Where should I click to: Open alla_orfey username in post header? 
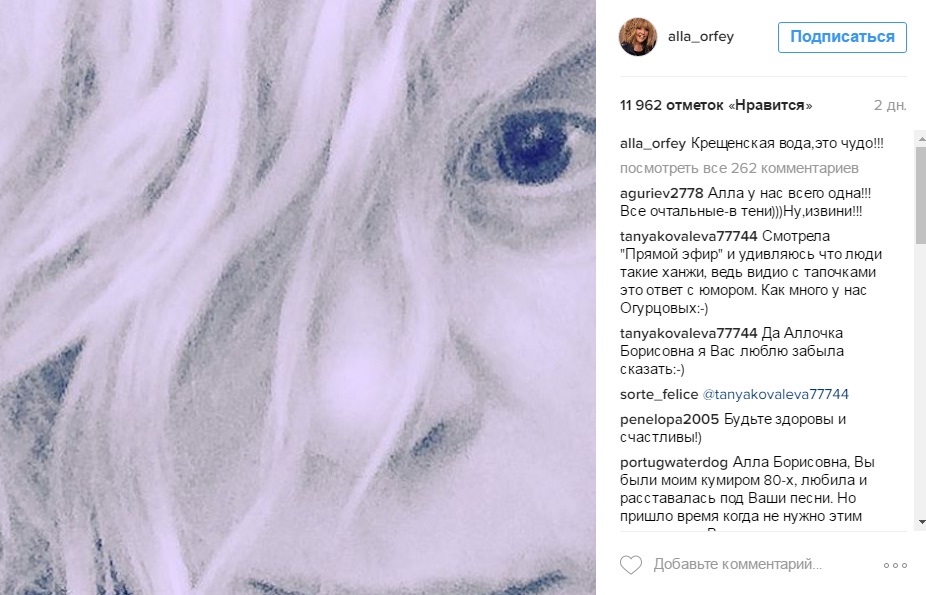(x=701, y=37)
